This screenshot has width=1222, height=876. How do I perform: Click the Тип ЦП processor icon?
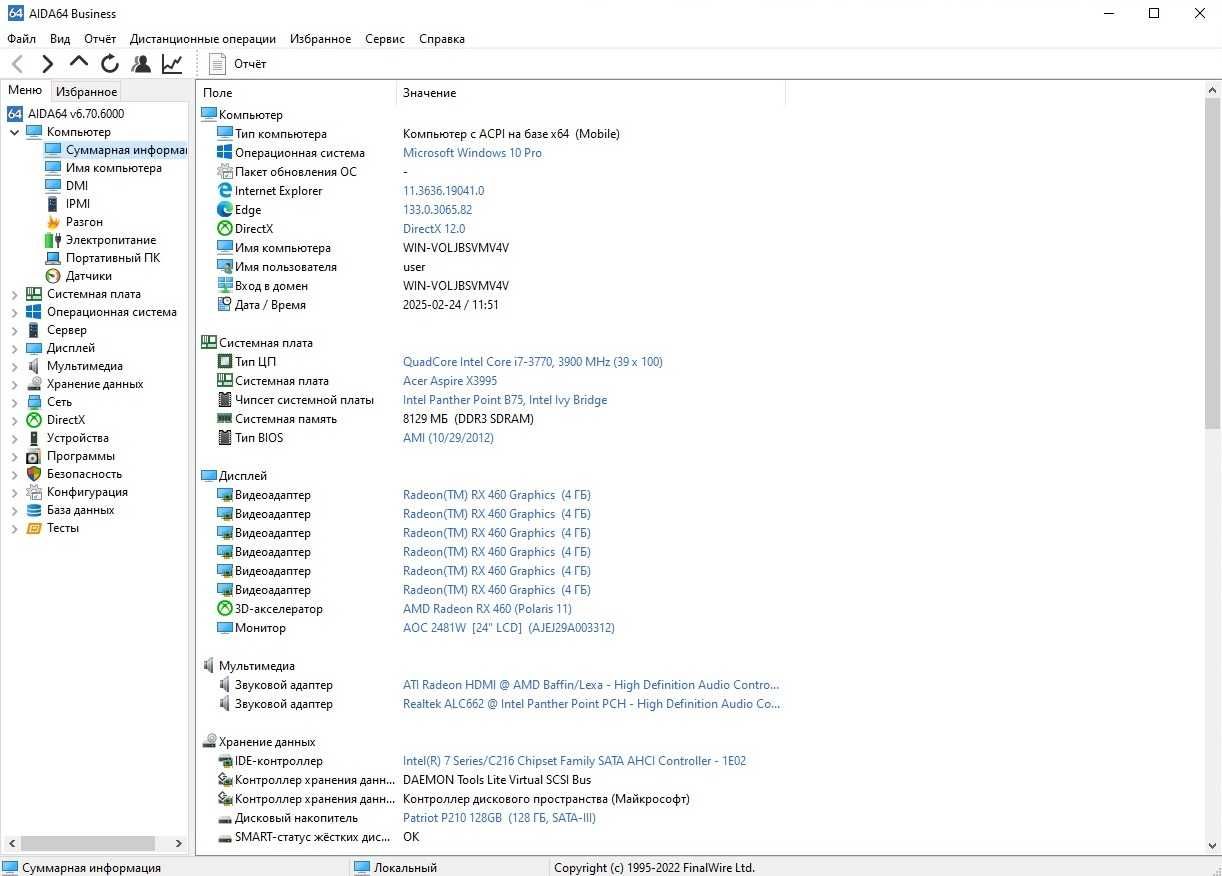click(225, 362)
